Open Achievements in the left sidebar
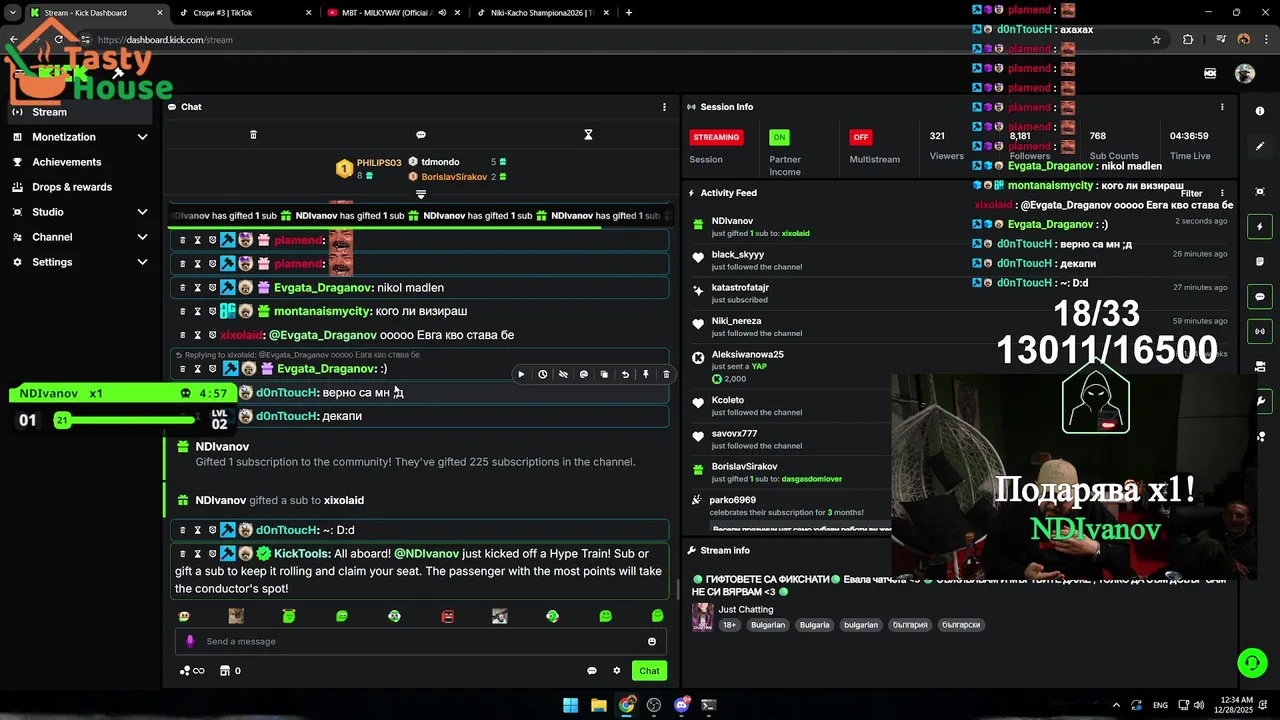The width and height of the screenshot is (1280, 720). pyautogui.click(x=80, y=162)
